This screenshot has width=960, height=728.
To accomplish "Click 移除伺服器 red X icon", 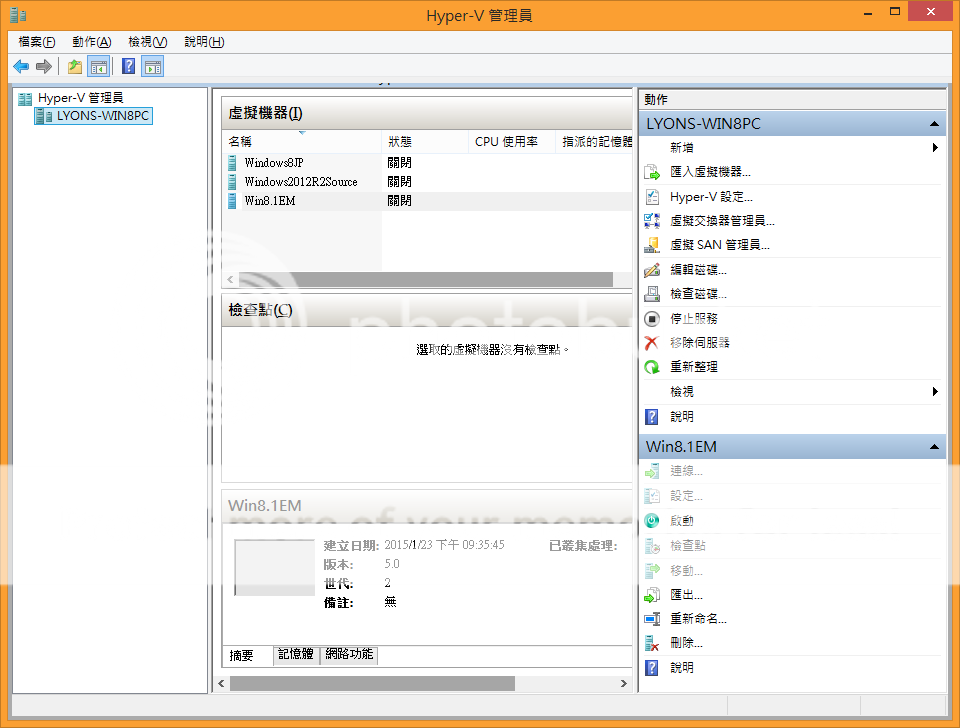I will pyautogui.click(x=652, y=343).
